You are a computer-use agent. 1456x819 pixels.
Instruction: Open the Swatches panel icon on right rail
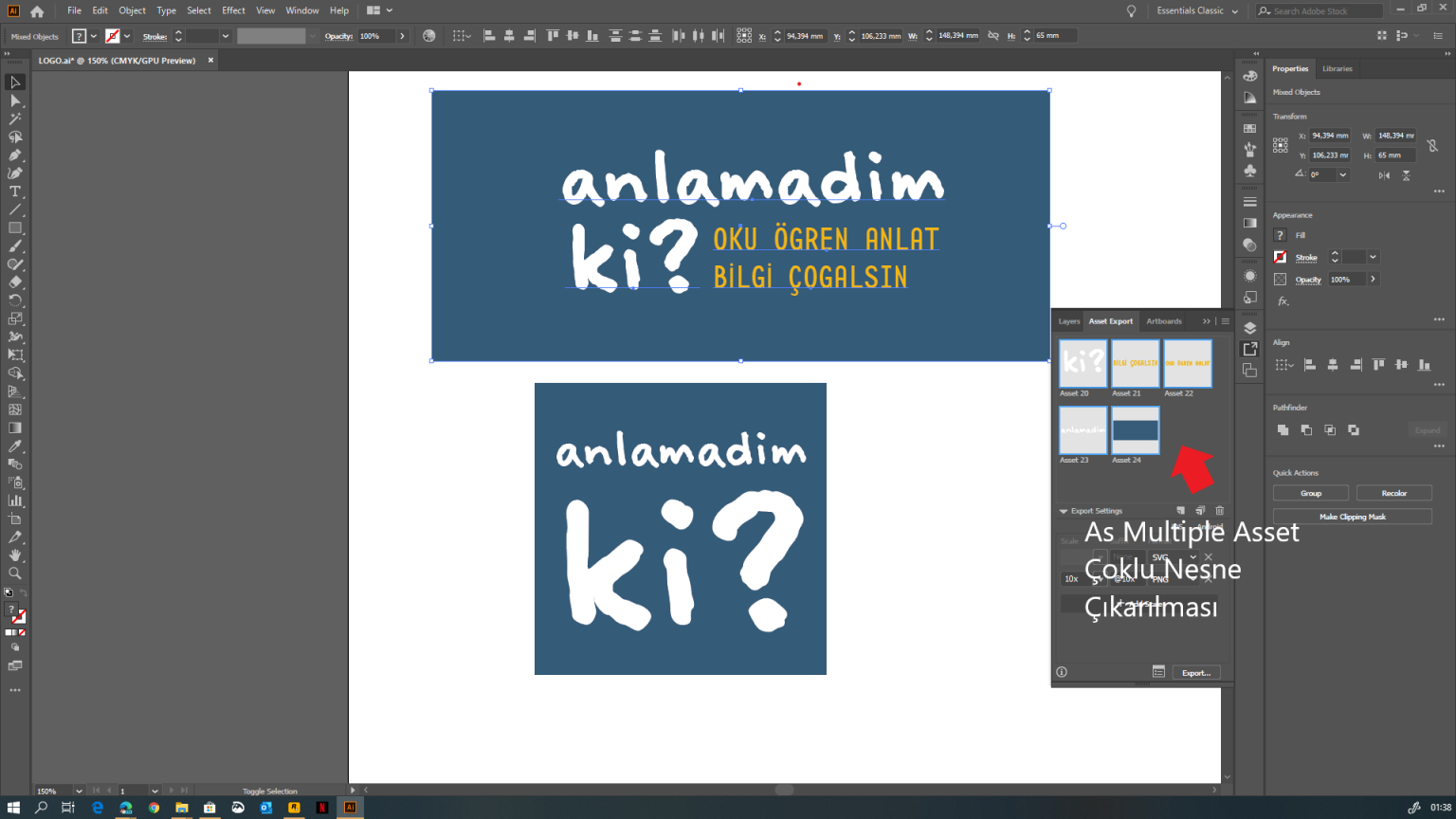coord(1249,128)
